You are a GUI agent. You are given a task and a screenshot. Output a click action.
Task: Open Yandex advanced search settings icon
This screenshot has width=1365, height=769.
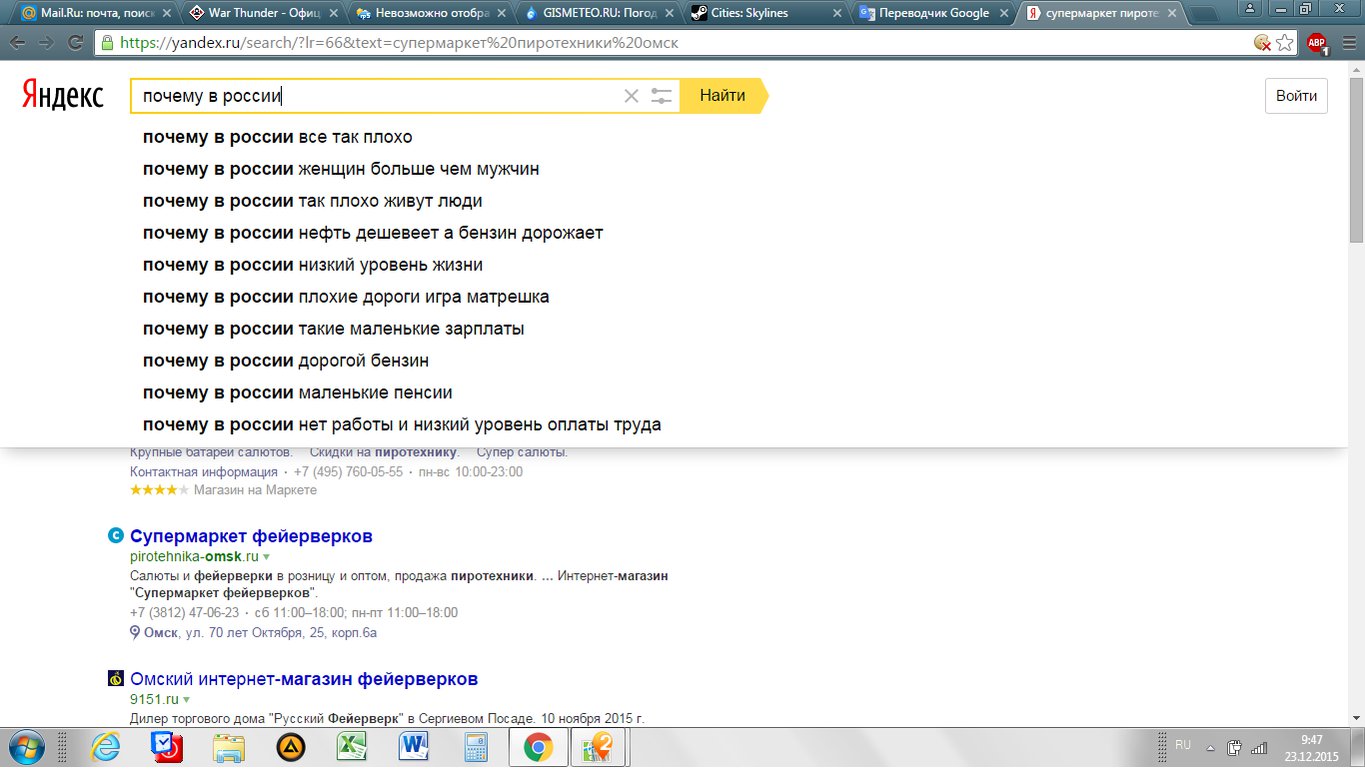pyautogui.click(x=661, y=96)
